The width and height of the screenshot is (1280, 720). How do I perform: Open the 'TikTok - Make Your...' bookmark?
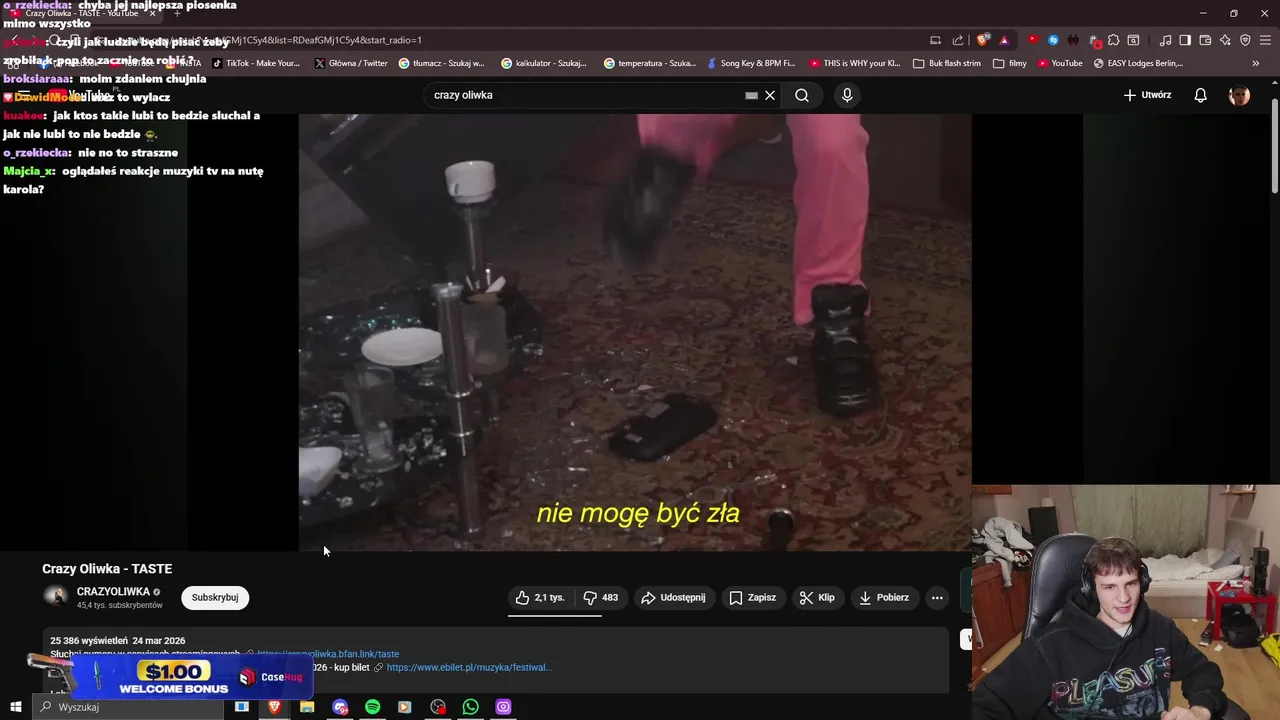[255, 63]
